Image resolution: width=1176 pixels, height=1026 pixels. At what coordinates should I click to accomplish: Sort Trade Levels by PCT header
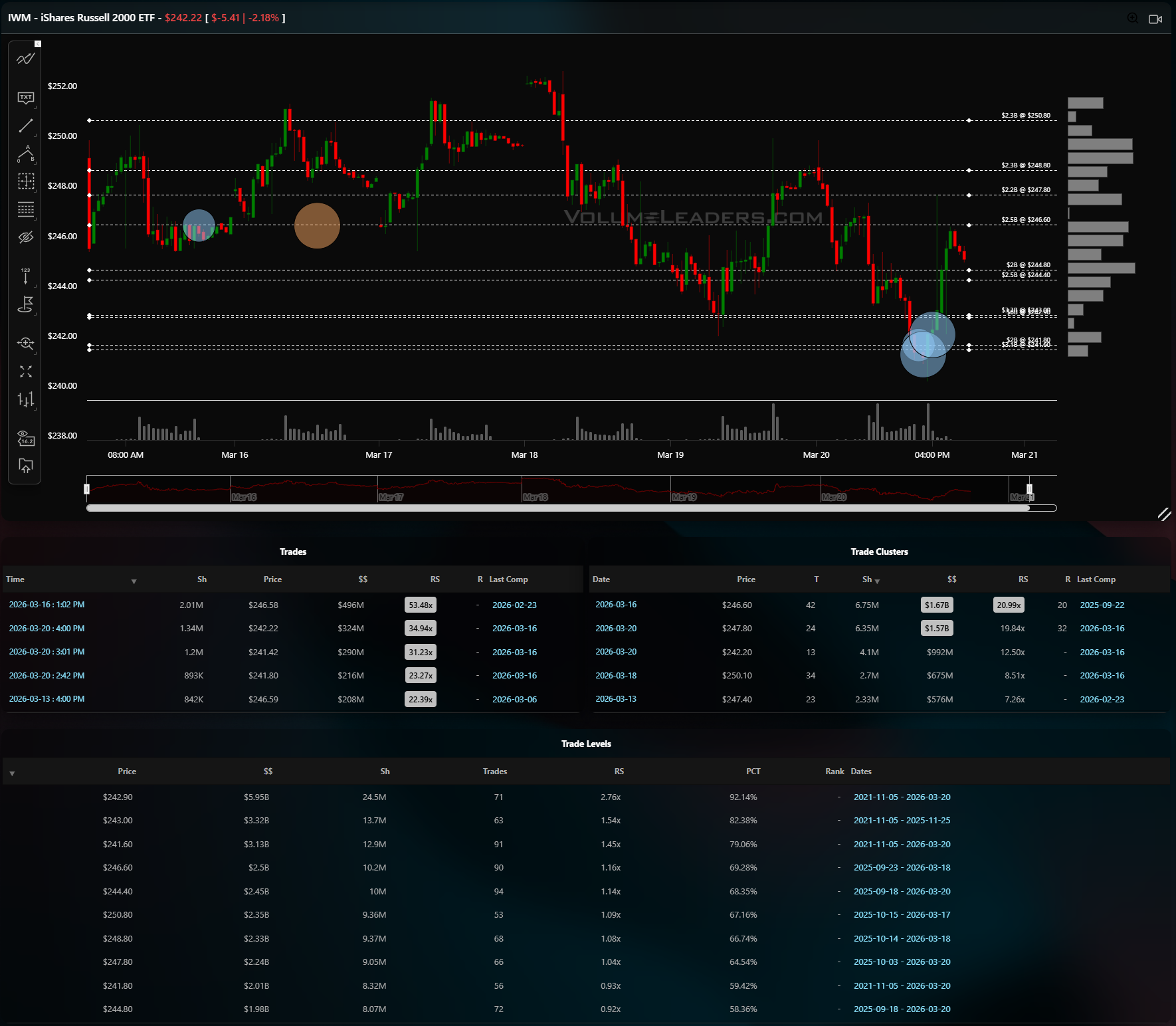pyautogui.click(x=753, y=771)
